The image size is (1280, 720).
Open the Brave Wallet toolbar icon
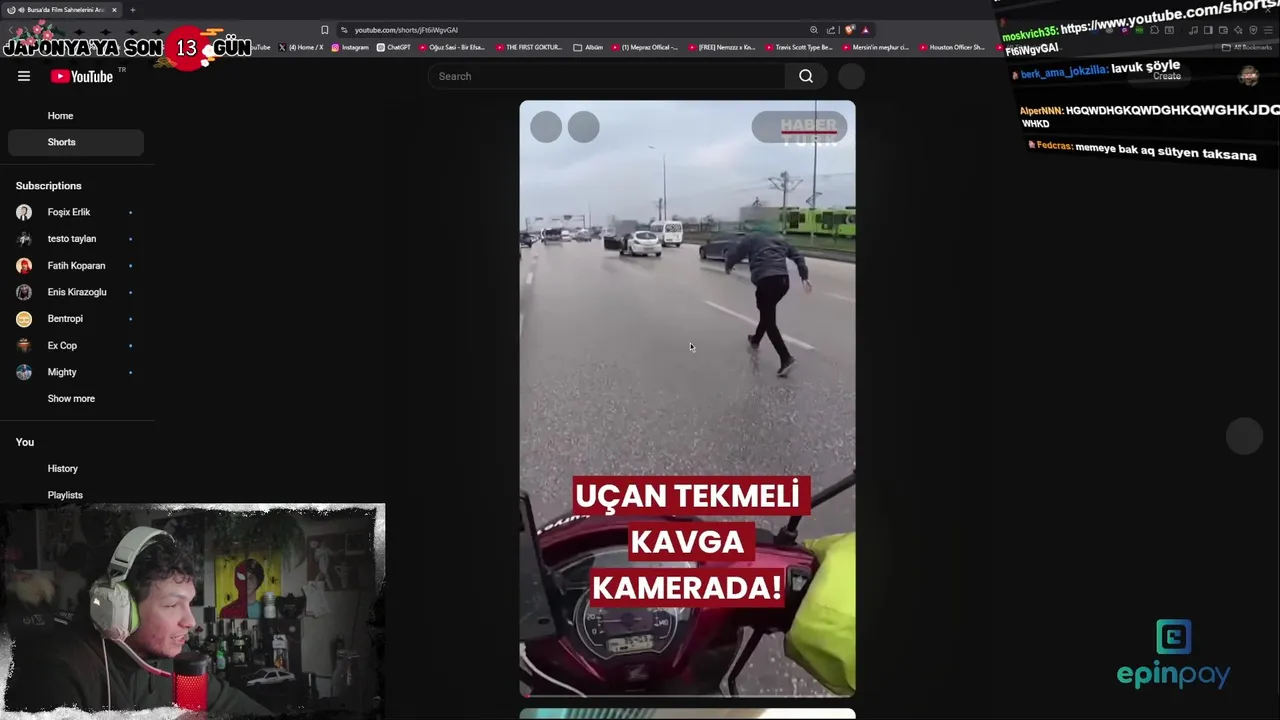1223,30
